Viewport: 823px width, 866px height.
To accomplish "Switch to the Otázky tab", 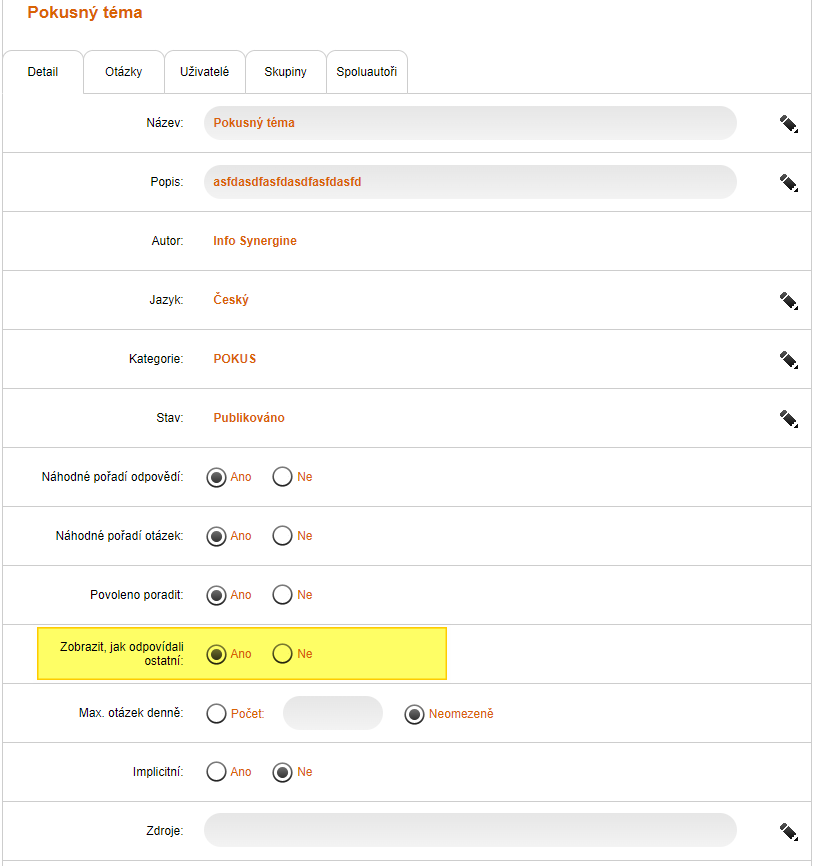I will point(123,72).
